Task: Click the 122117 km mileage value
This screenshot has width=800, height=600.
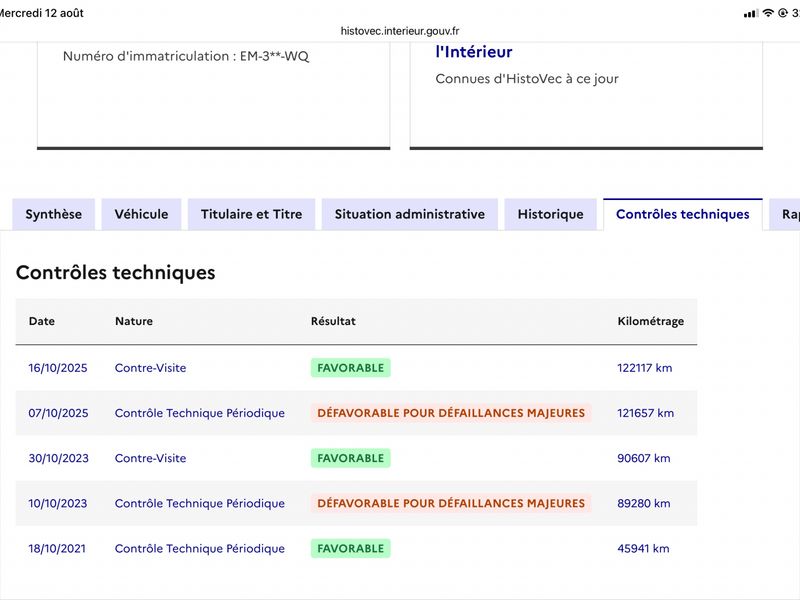Action: pos(644,368)
